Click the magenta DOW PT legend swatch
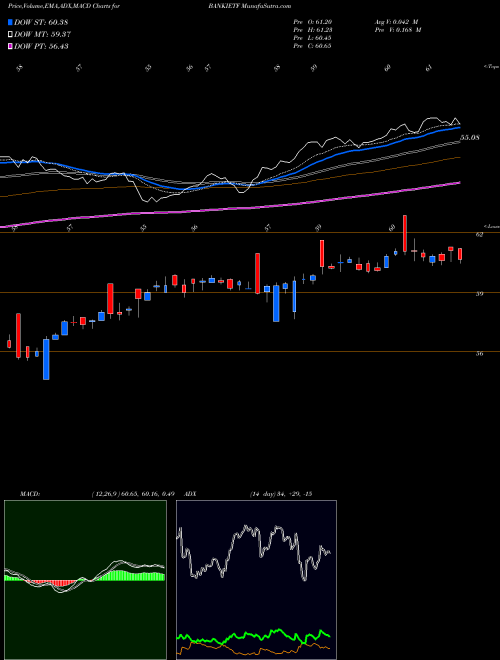This screenshot has height=660, width=500. [10, 46]
